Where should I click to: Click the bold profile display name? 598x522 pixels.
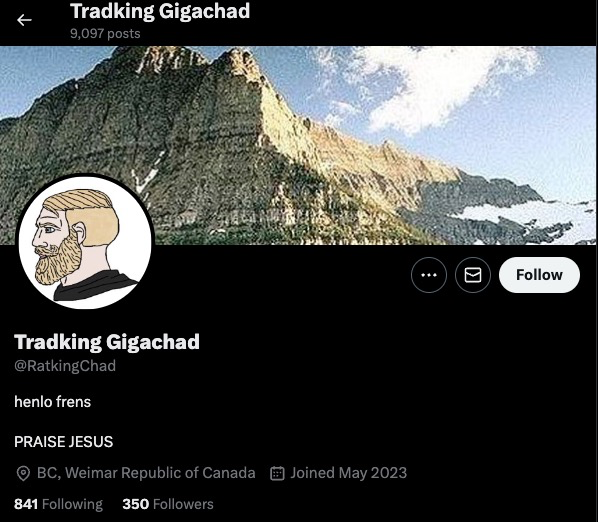[x=107, y=342]
